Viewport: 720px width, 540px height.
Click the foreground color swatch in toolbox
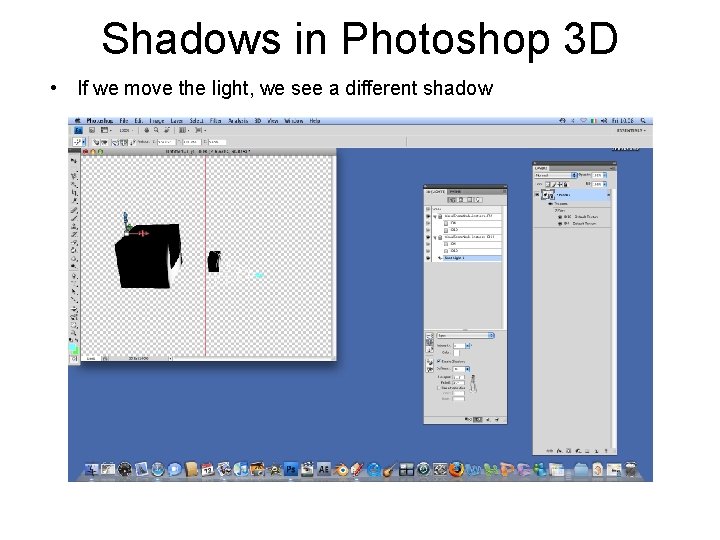click(73, 349)
